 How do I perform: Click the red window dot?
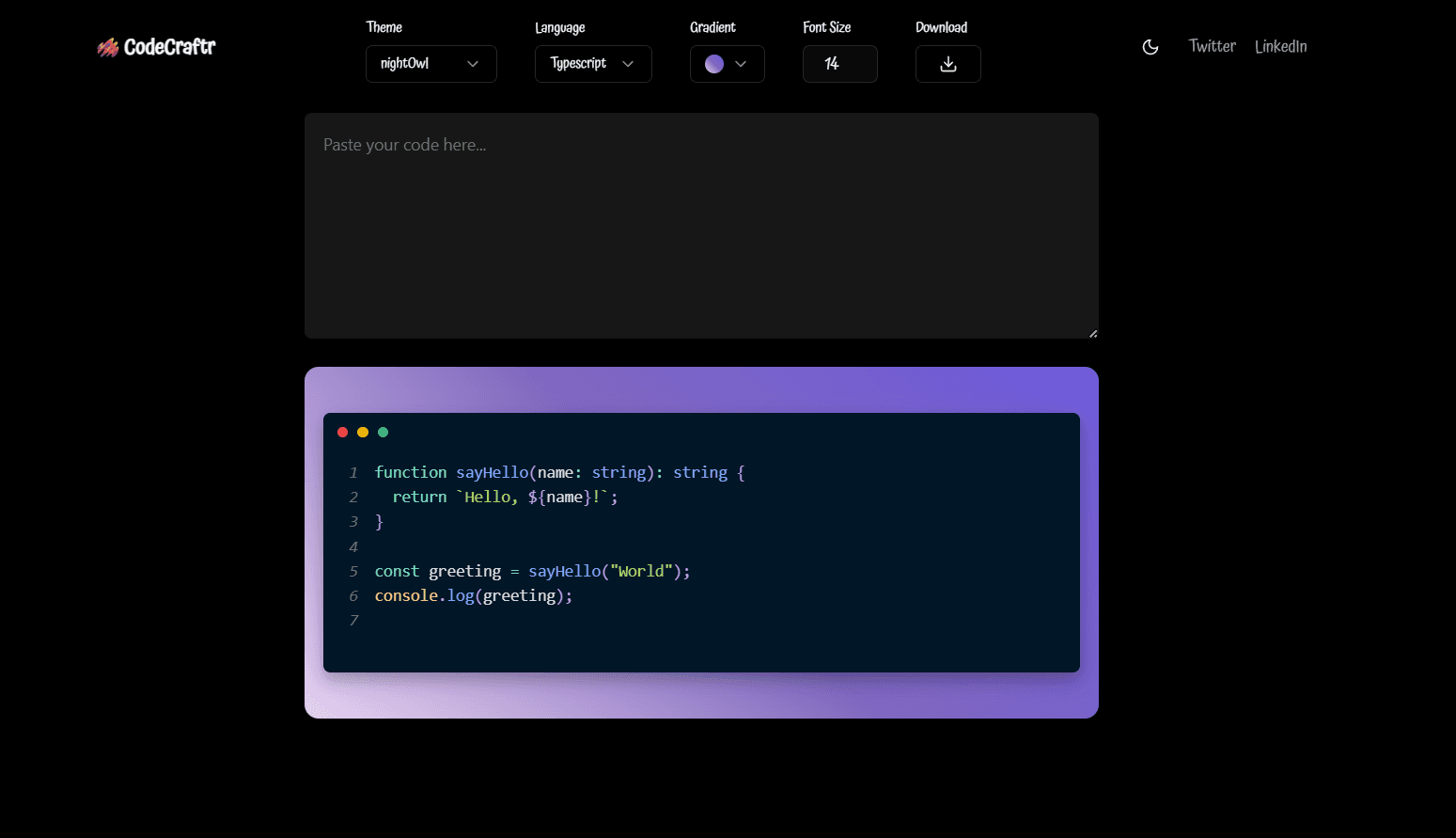[x=343, y=433]
